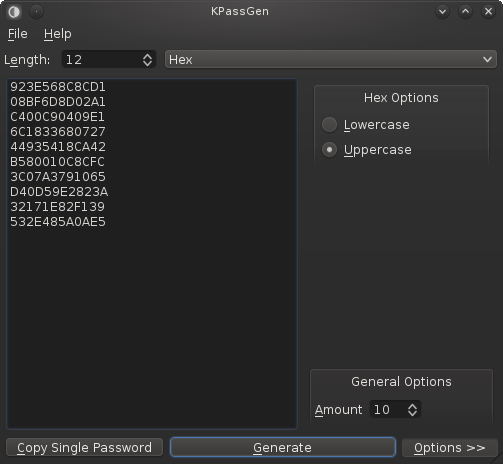The width and height of the screenshot is (503, 464).
Task: Open the File menu
Action: [18, 34]
